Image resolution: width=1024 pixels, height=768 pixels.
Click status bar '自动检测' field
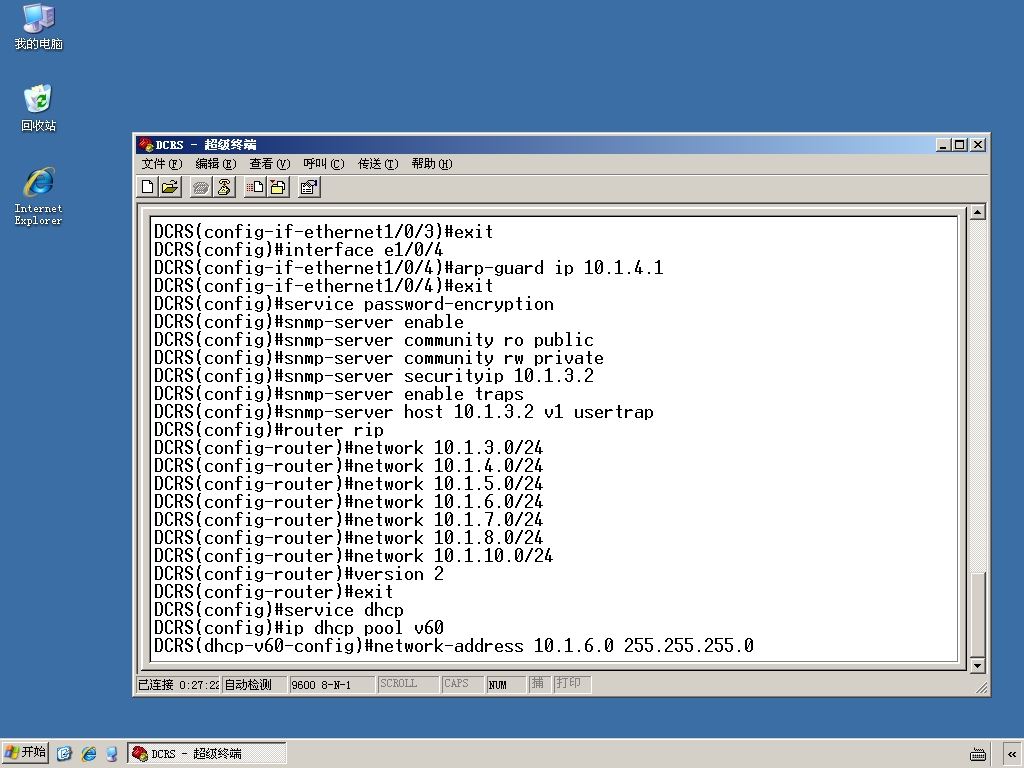click(253, 684)
